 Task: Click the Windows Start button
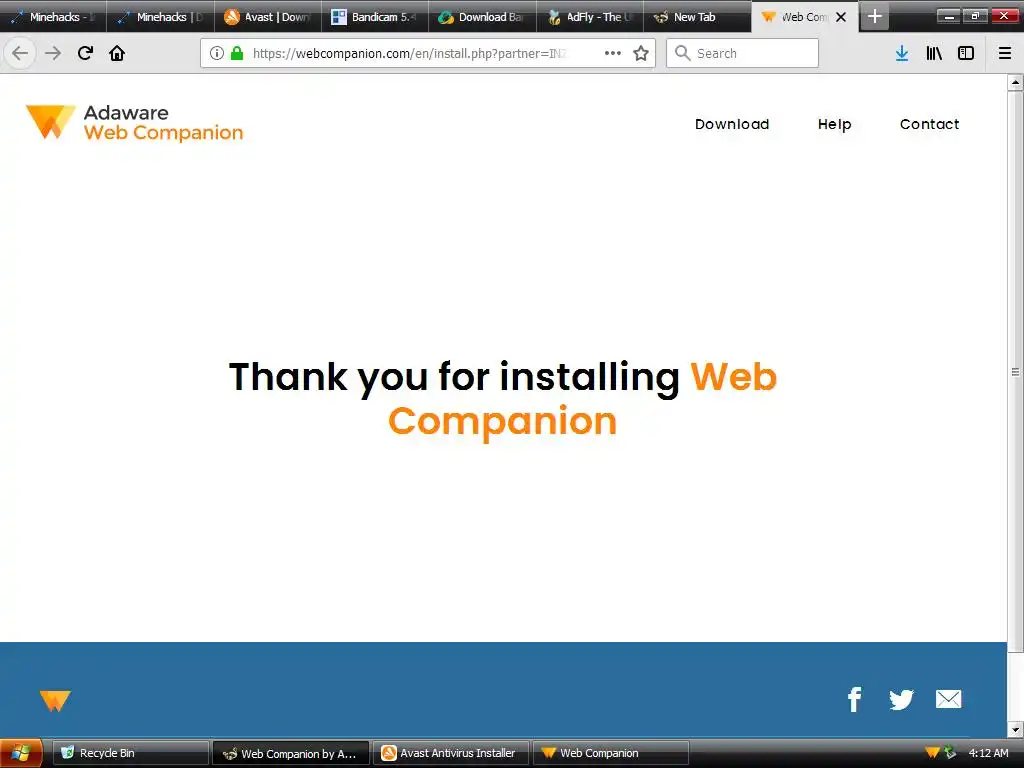[x=21, y=753]
